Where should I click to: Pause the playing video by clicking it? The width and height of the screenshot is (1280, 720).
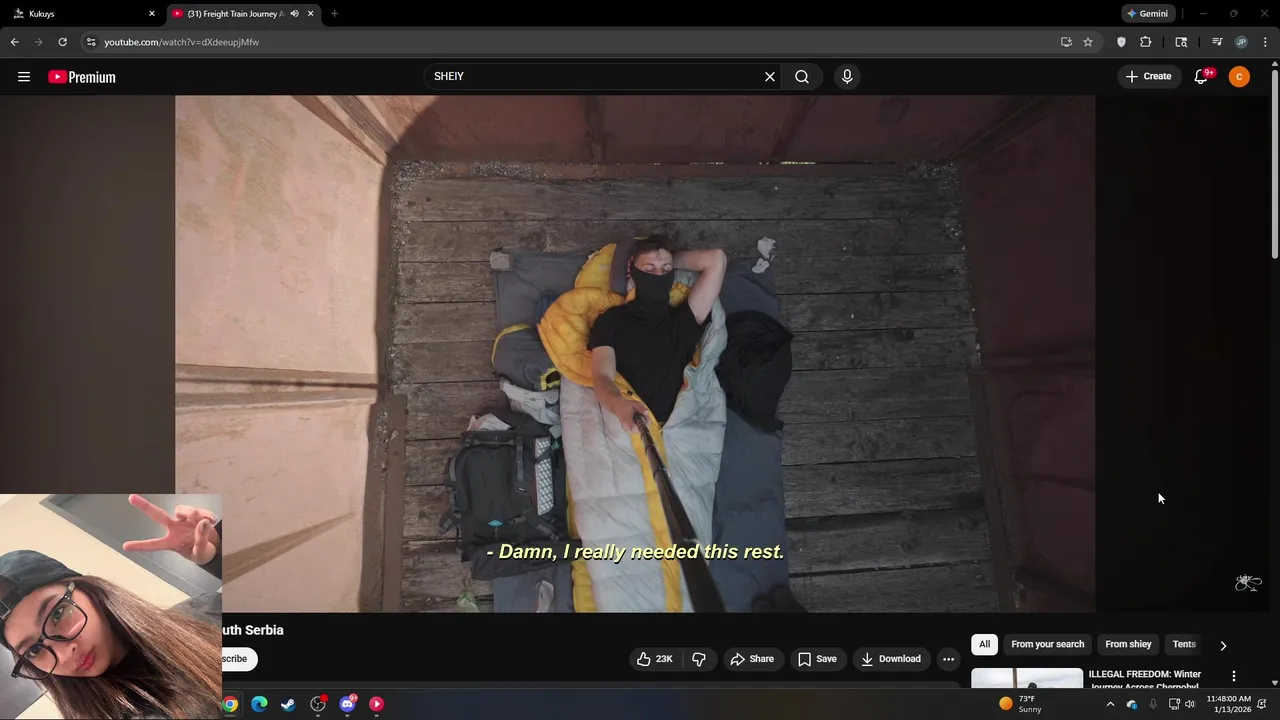click(635, 353)
